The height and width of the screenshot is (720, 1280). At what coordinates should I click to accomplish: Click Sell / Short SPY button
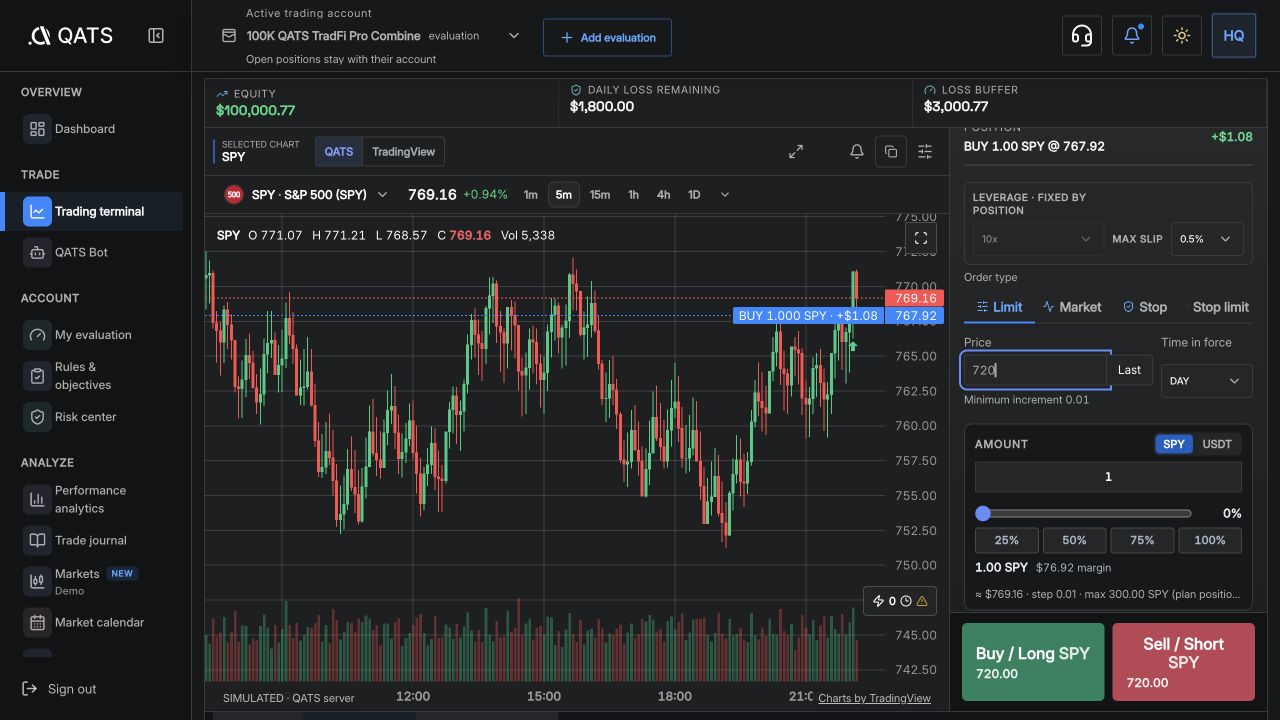coord(1183,662)
